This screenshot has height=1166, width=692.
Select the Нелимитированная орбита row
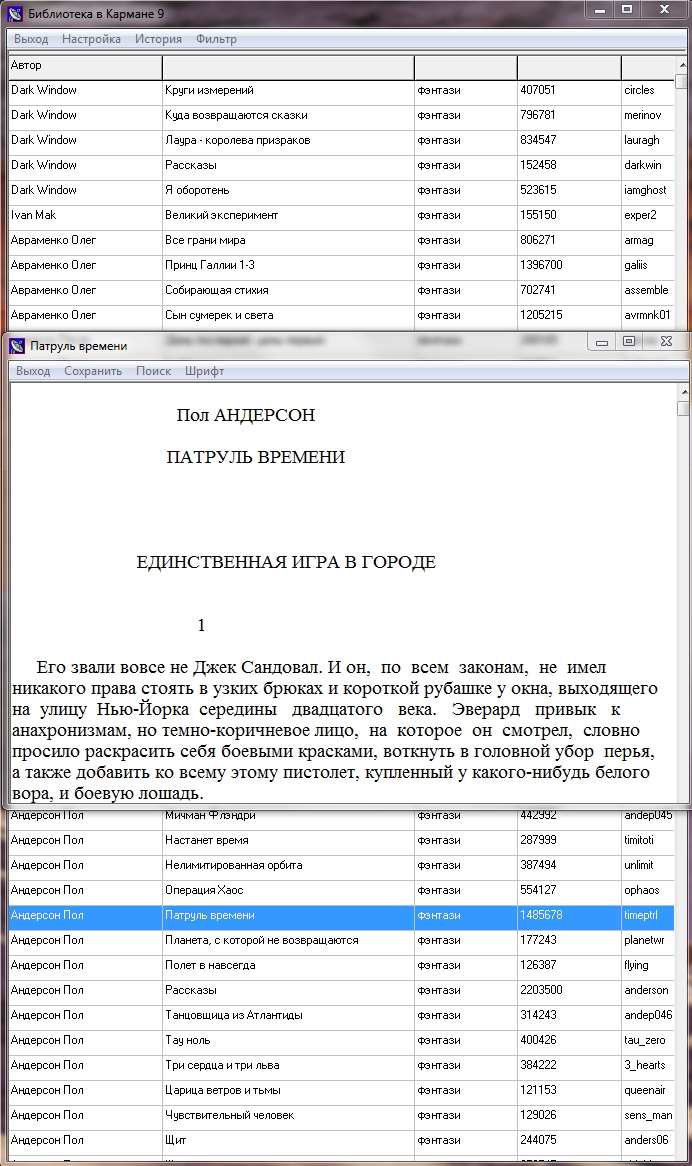(341, 866)
